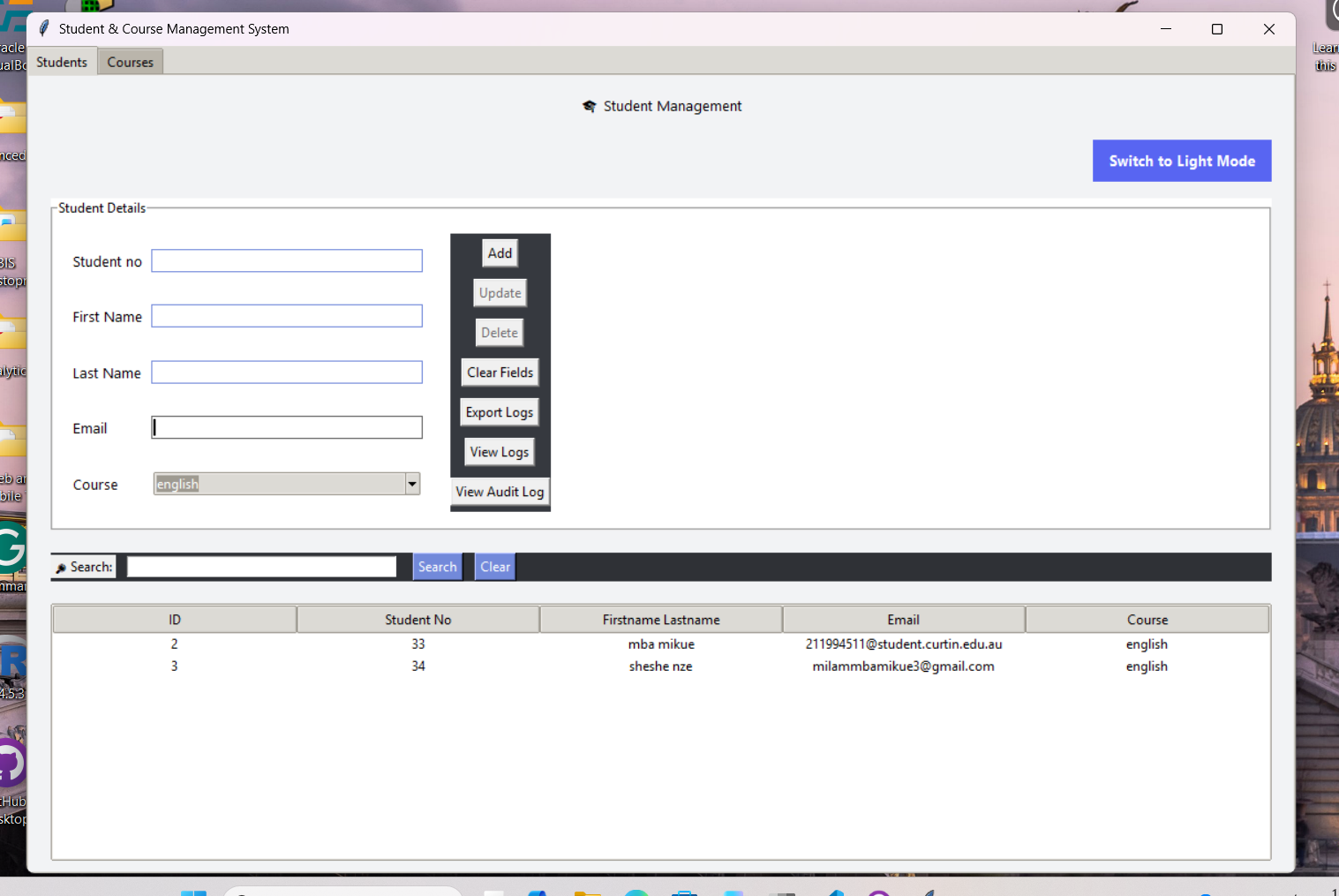Click the blue Search button

(x=438, y=567)
